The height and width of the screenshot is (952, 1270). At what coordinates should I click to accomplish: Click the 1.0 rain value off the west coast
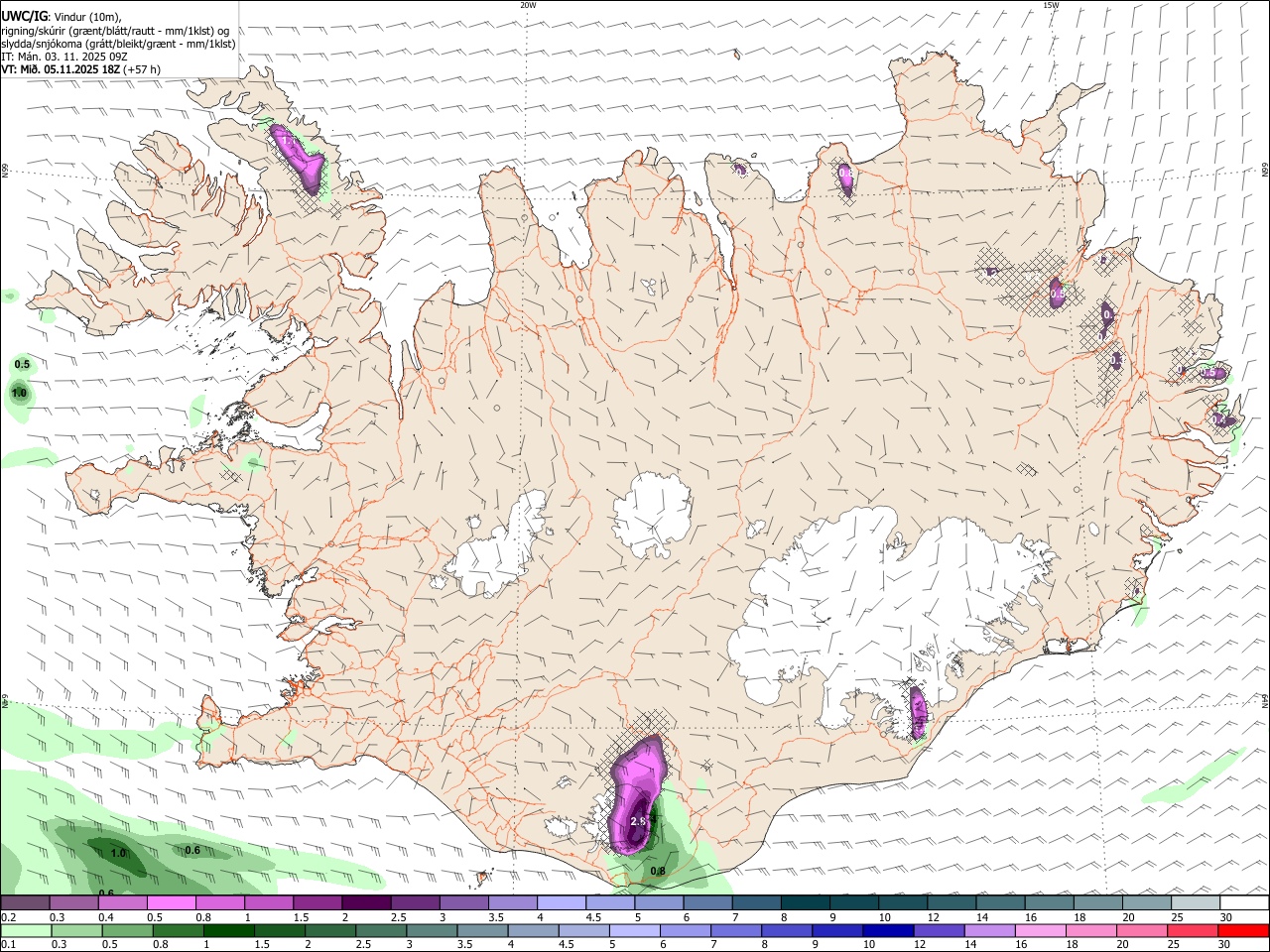pyautogui.click(x=19, y=394)
